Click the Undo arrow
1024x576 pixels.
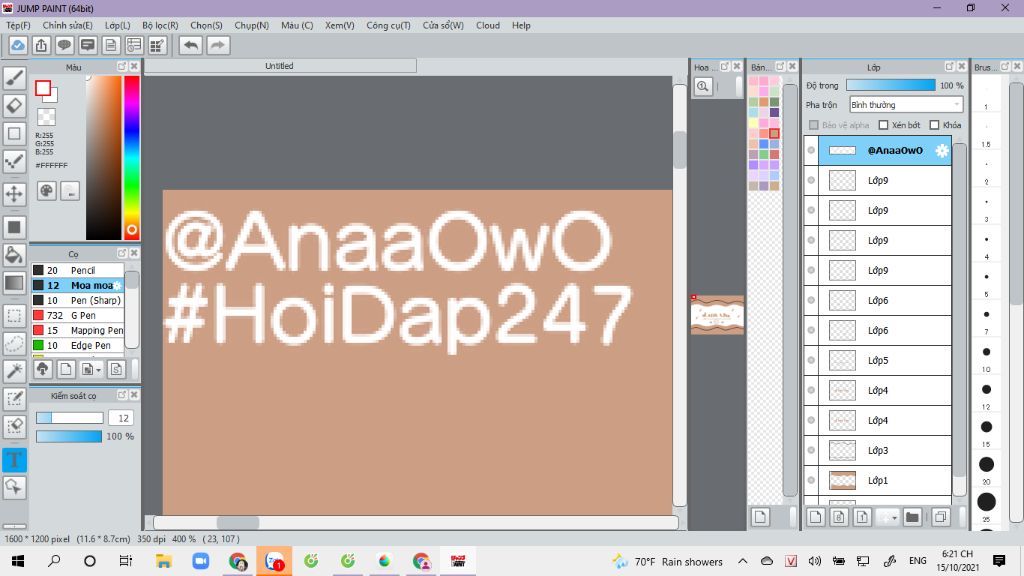tap(191, 45)
